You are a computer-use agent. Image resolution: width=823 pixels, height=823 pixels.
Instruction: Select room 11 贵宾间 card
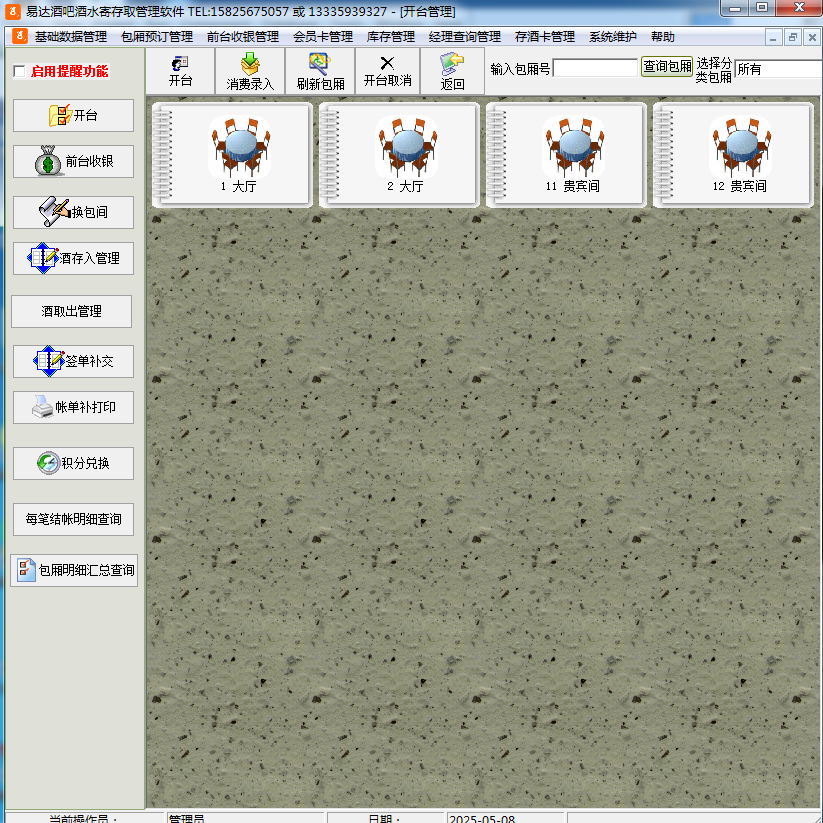pos(566,155)
